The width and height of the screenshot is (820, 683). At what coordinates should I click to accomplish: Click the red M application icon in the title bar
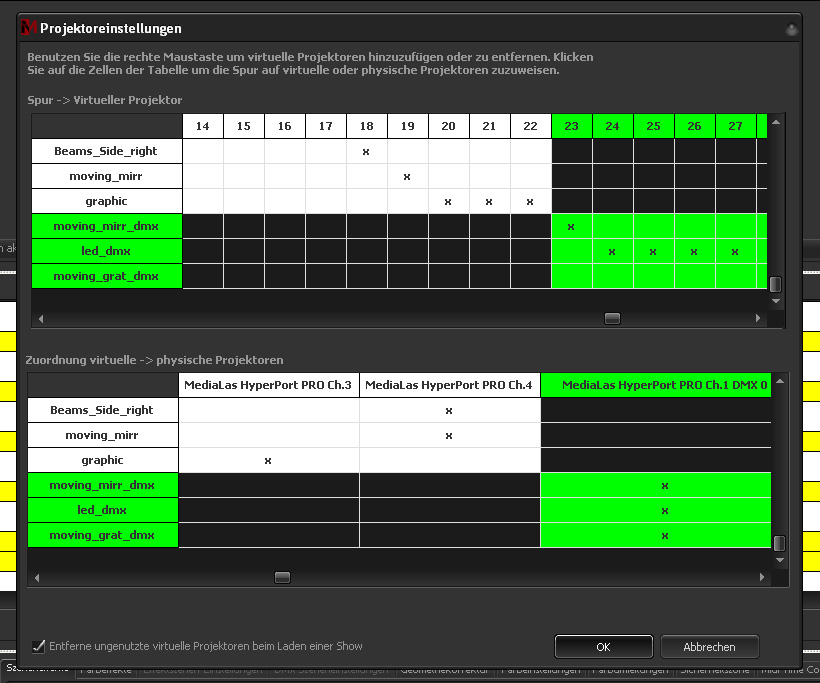pyautogui.click(x=29, y=27)
